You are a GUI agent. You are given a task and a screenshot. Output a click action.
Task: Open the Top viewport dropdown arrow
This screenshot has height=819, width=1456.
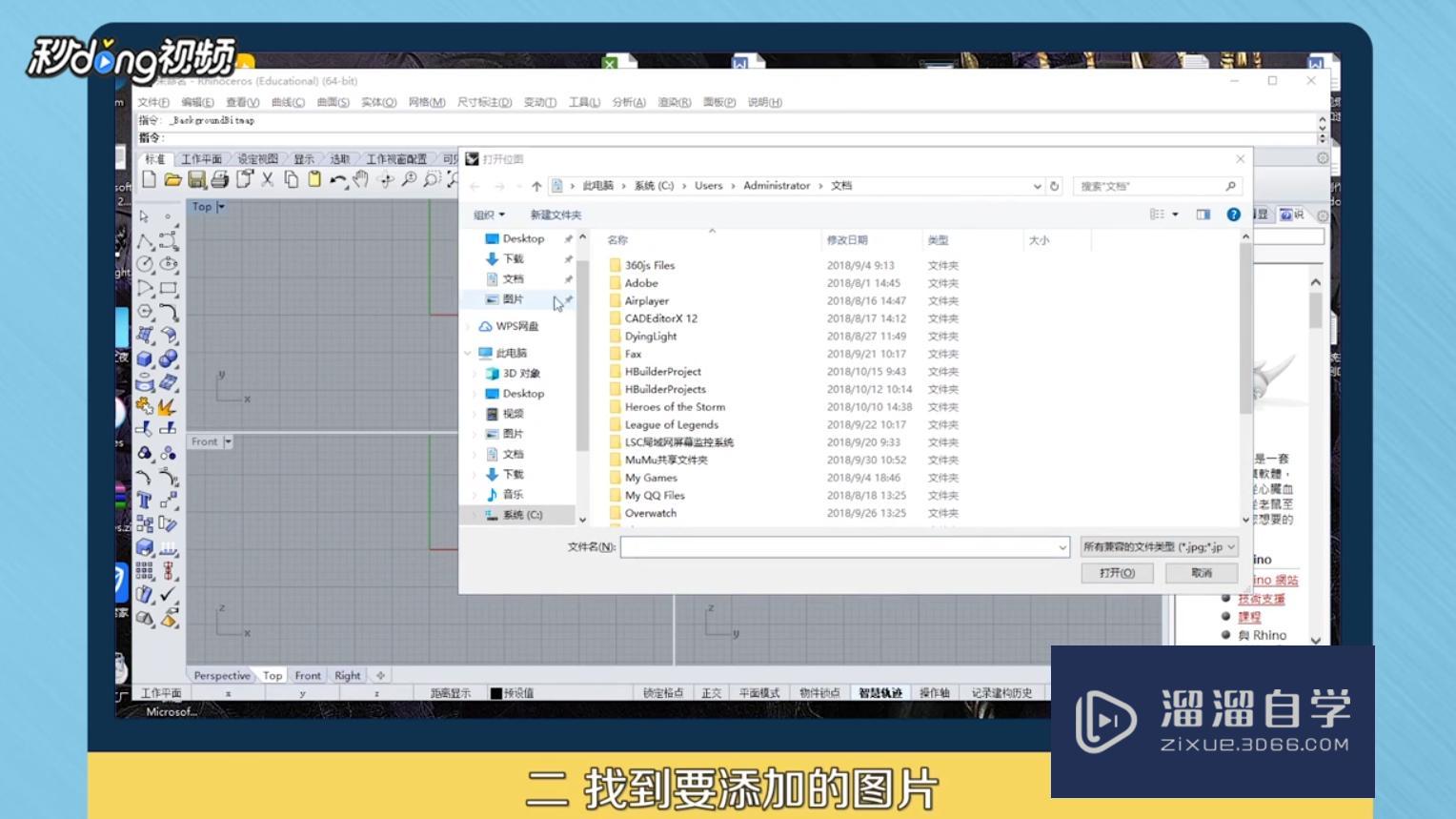click(x=221, y=207)
